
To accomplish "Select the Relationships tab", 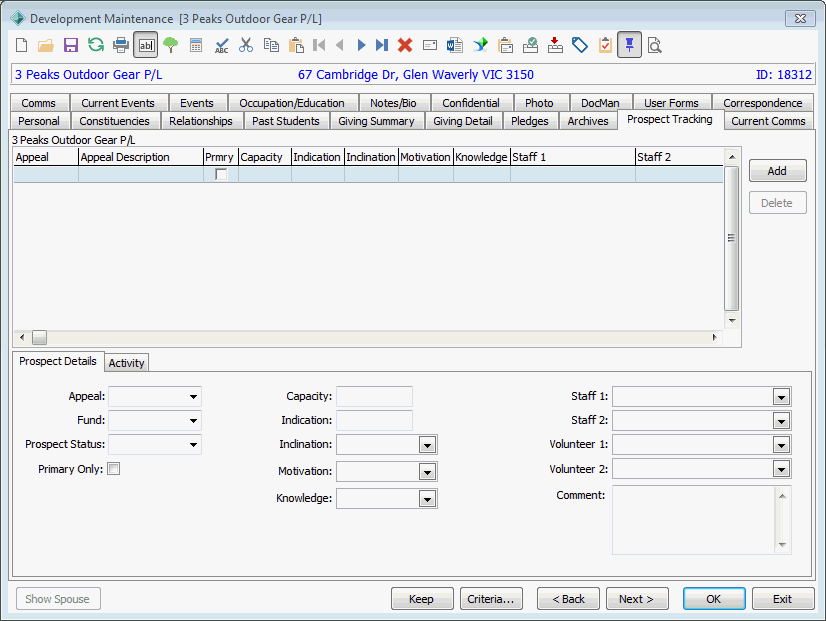I will 201,121.
